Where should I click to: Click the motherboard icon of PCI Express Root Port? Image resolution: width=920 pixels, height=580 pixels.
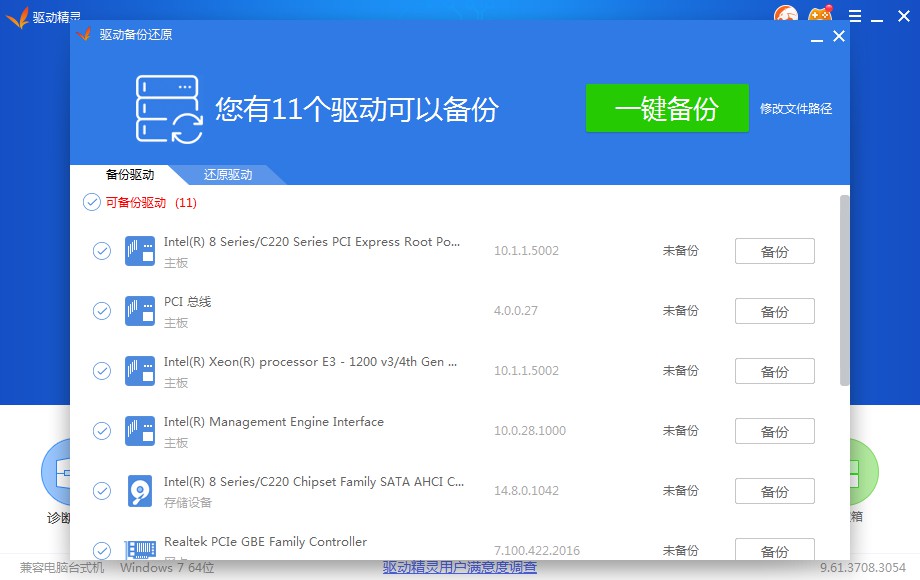[x=140, y=251]
